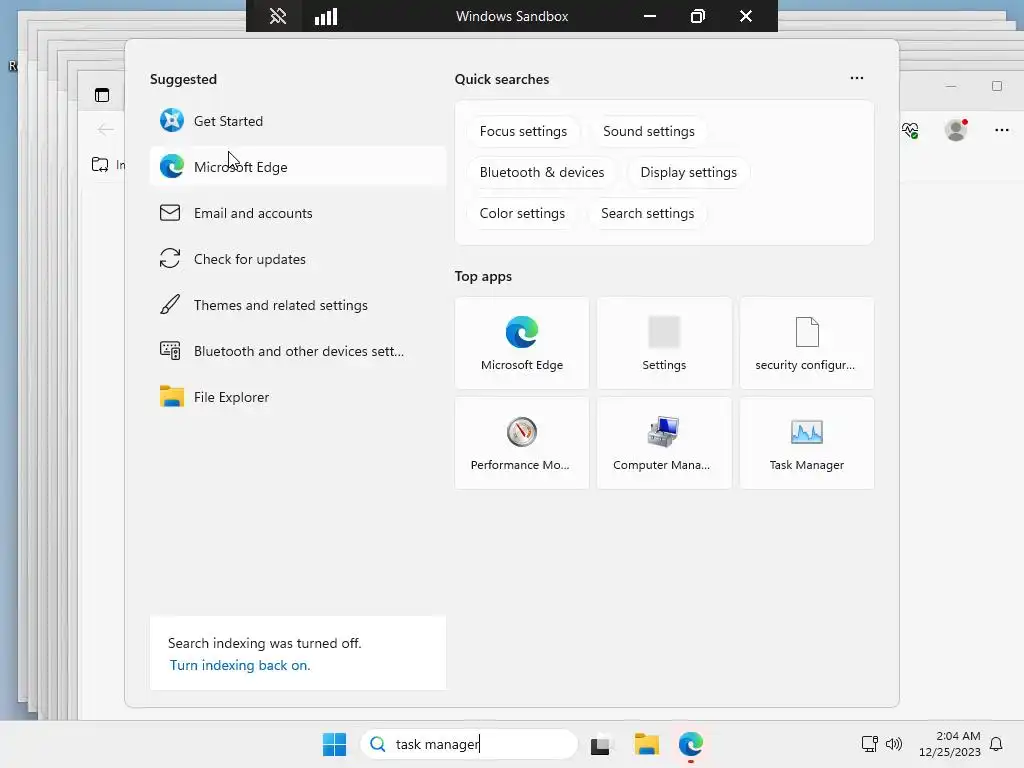
Task: Open network icon in system tray
Action: tap(870, 744)
